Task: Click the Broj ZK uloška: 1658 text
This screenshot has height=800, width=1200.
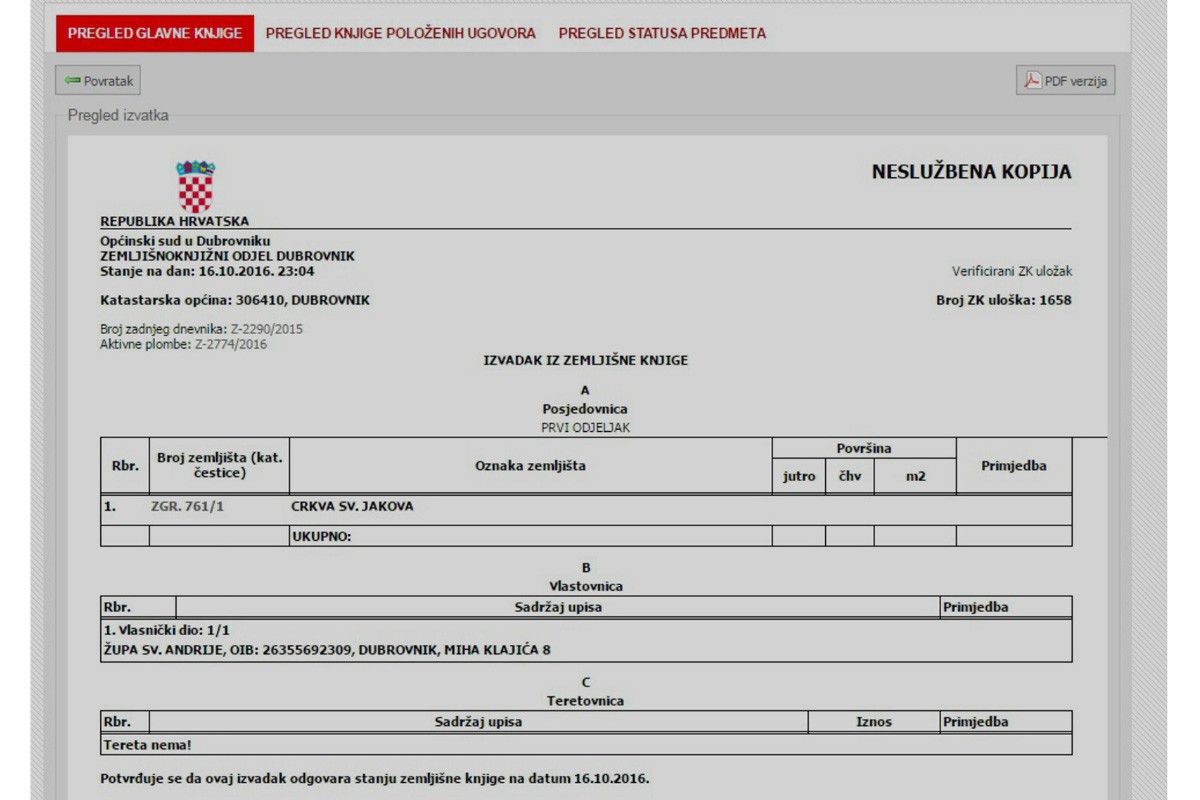Action: [1003, 300]
